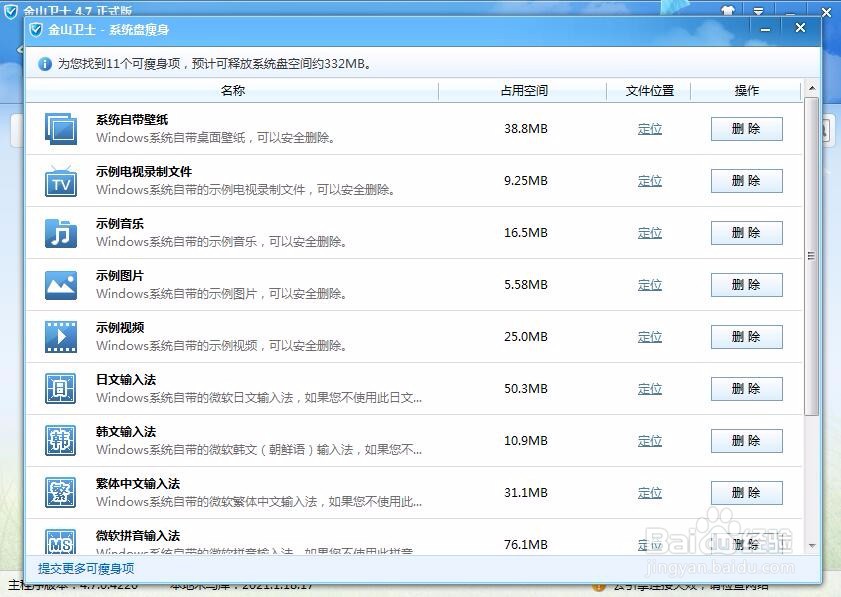Screen dimensions: 841x597
Task: Delete the 微软拼音输入法 item
Action: coord(746,544)
